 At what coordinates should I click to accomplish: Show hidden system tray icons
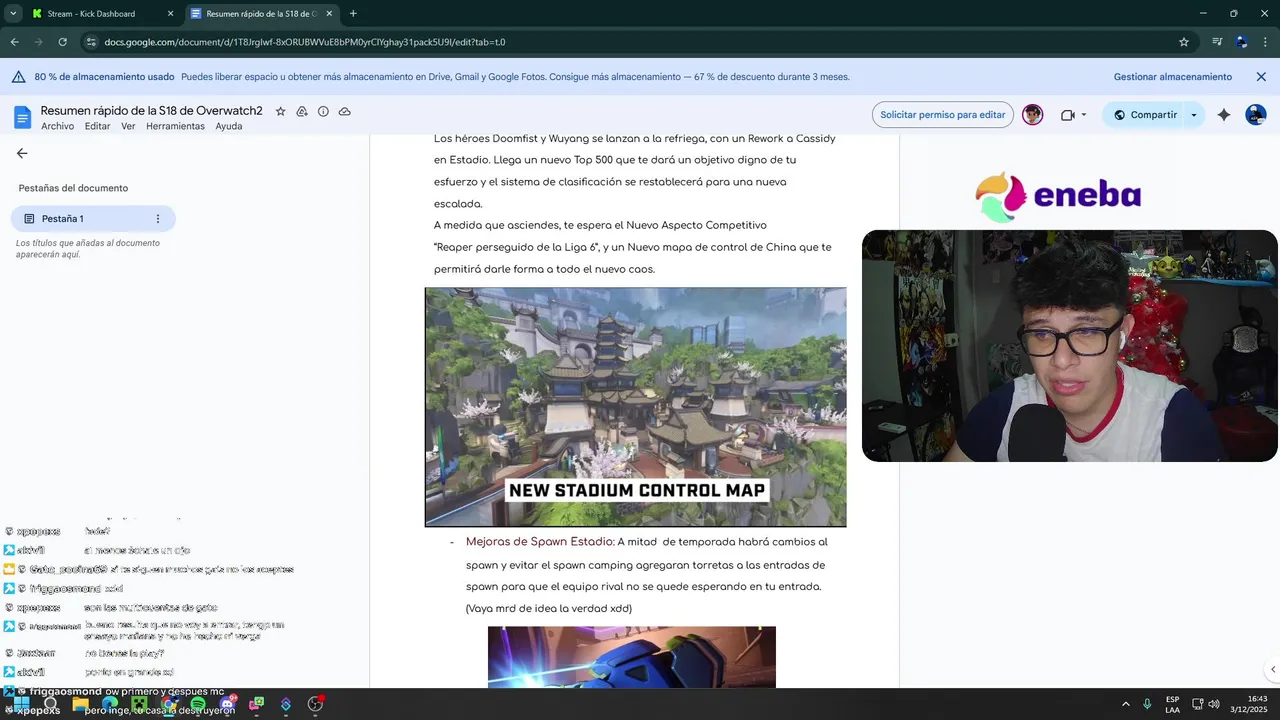point(1125,704)
